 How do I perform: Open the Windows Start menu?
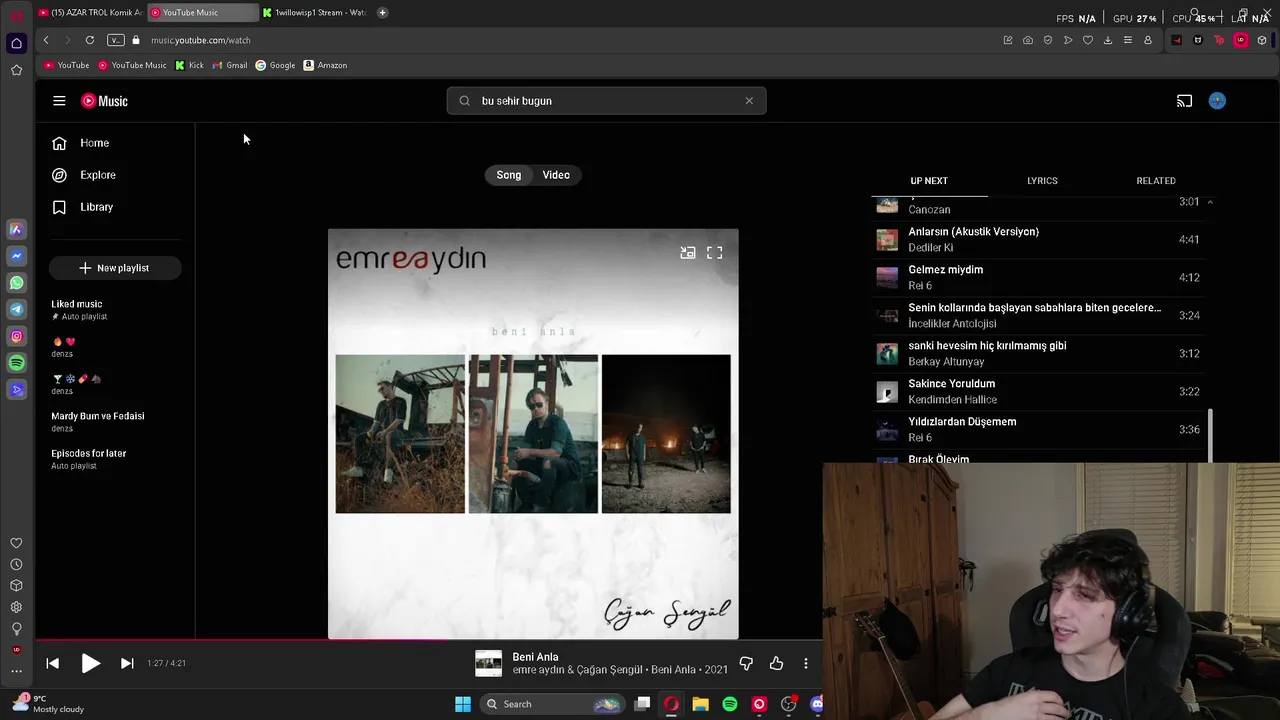(x=463, y=704)
